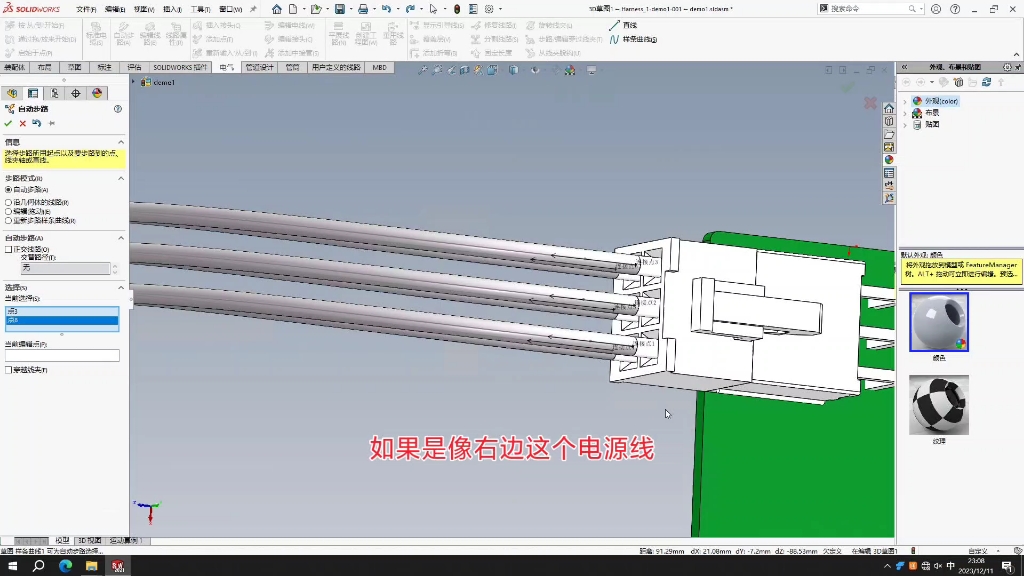Click the refresh icon in the Appearances panel

987,82
